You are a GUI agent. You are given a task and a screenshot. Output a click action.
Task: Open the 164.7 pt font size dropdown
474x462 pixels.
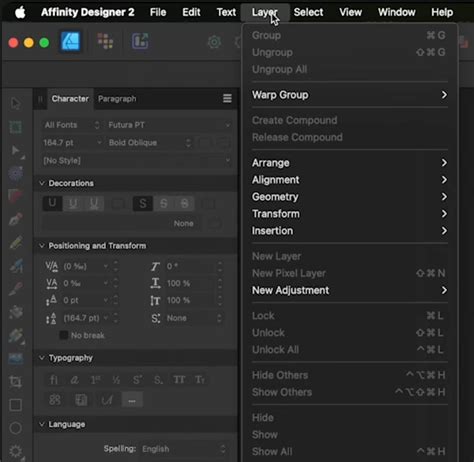[72, 143]
